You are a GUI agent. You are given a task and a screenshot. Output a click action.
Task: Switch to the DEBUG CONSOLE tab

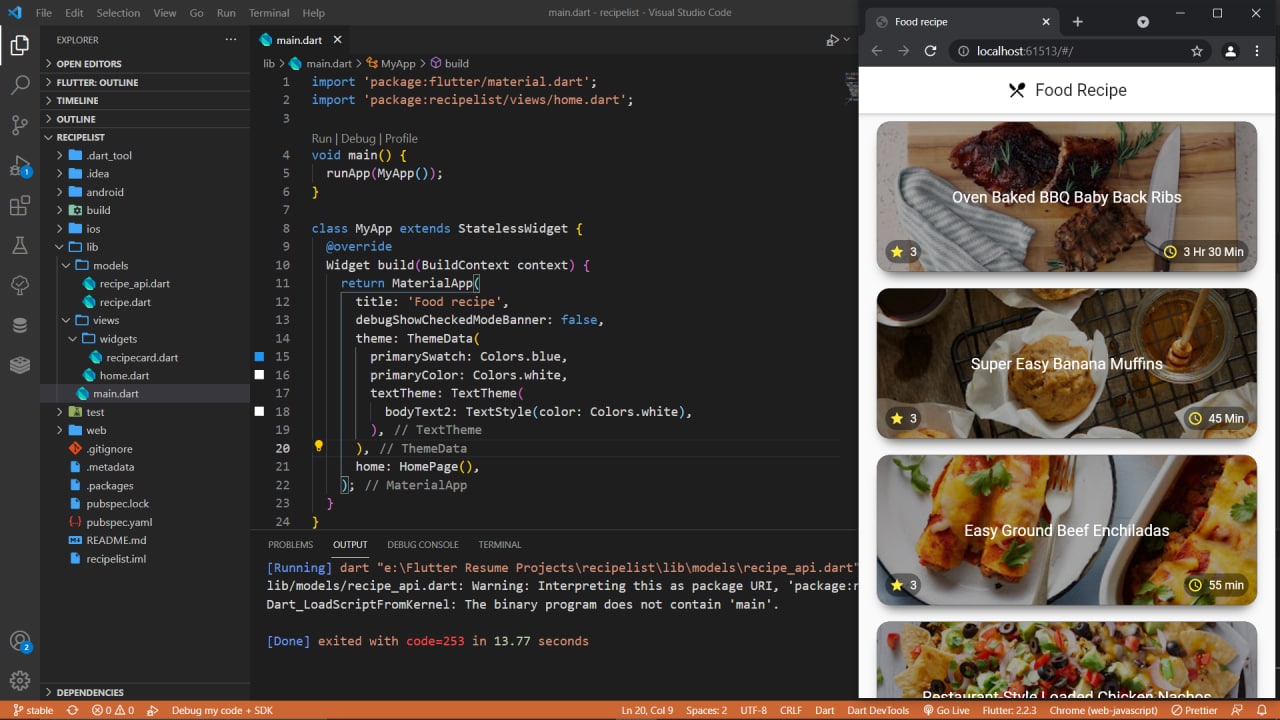pos(422,545)
